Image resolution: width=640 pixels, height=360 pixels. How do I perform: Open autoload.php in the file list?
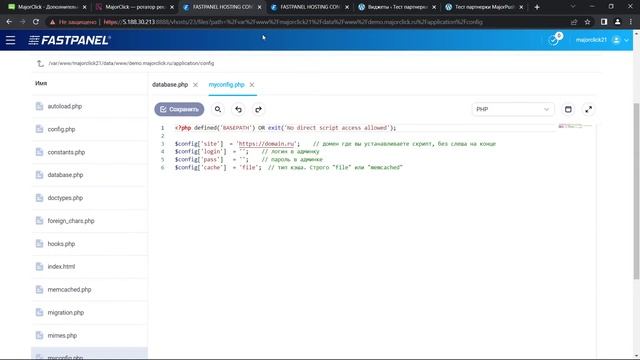pyautogui.click(x=89, y=106)
